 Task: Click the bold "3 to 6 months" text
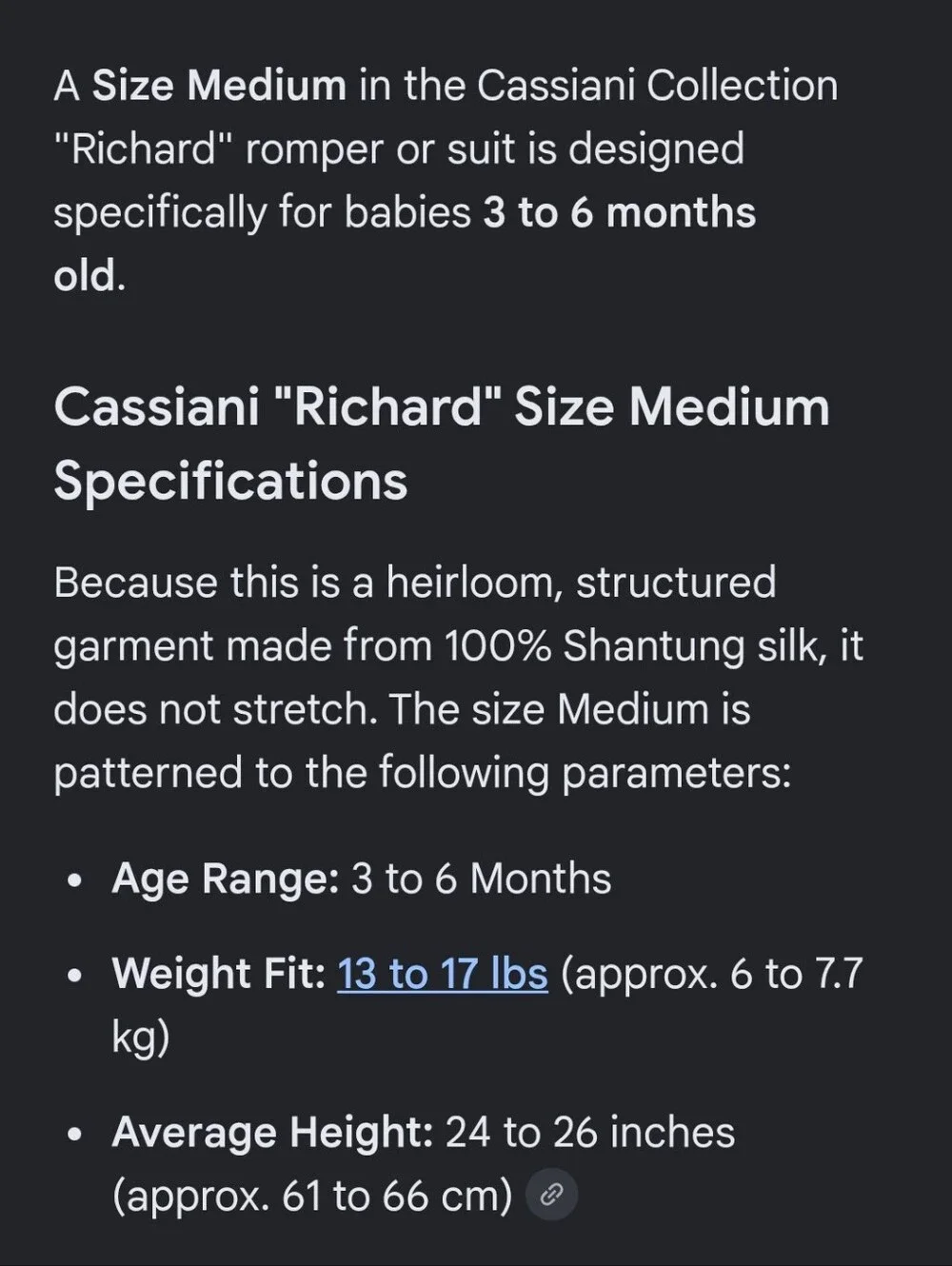(x=620, y=212)
